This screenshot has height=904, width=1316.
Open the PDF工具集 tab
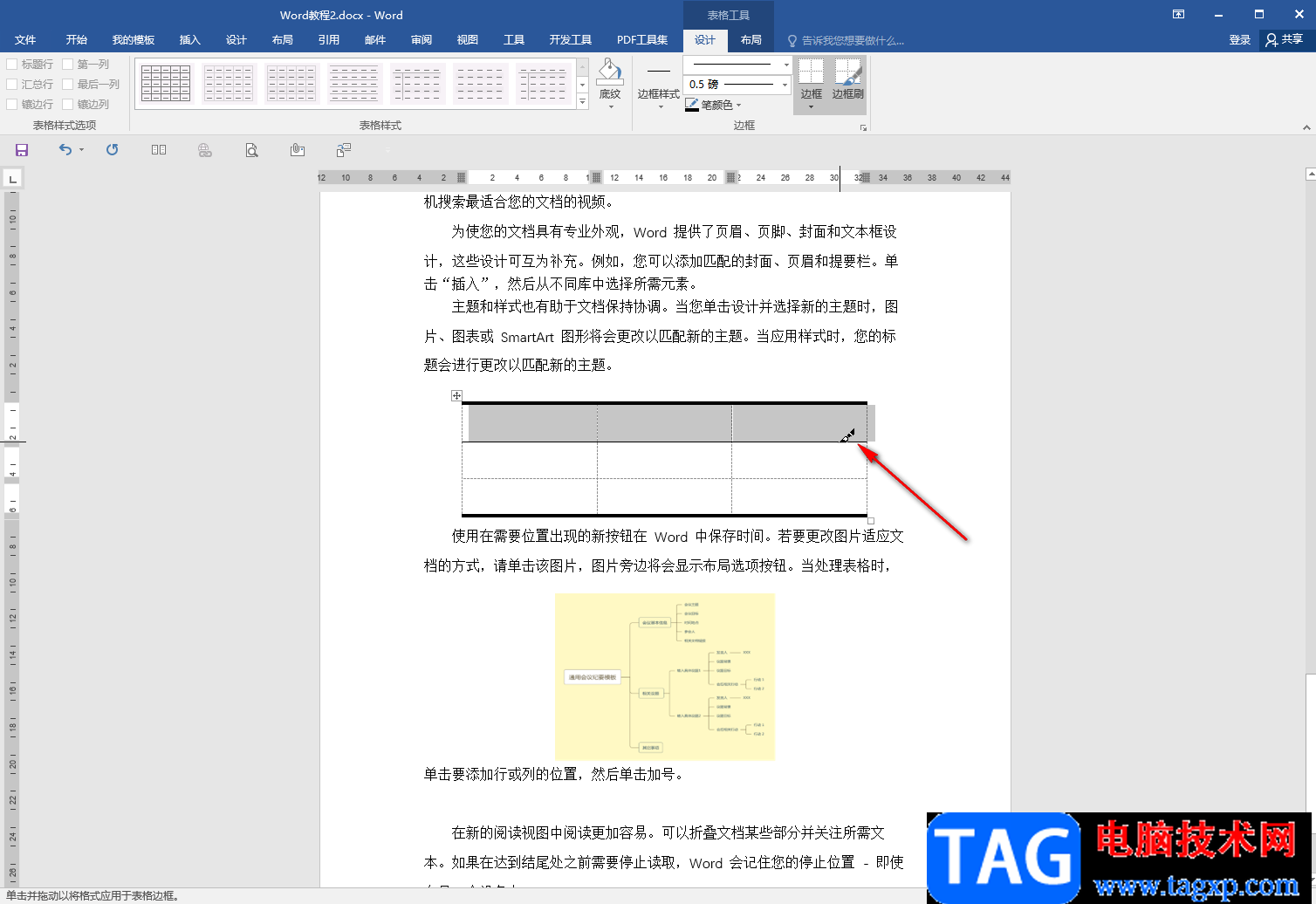(x=642, y=40)
